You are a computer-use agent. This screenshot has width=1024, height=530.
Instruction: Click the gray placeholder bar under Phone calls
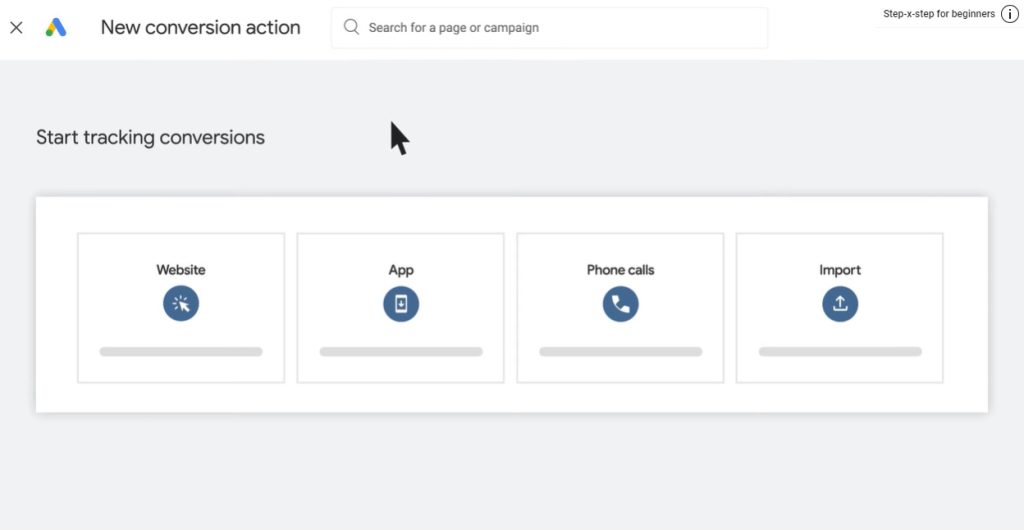coord(620,352)
